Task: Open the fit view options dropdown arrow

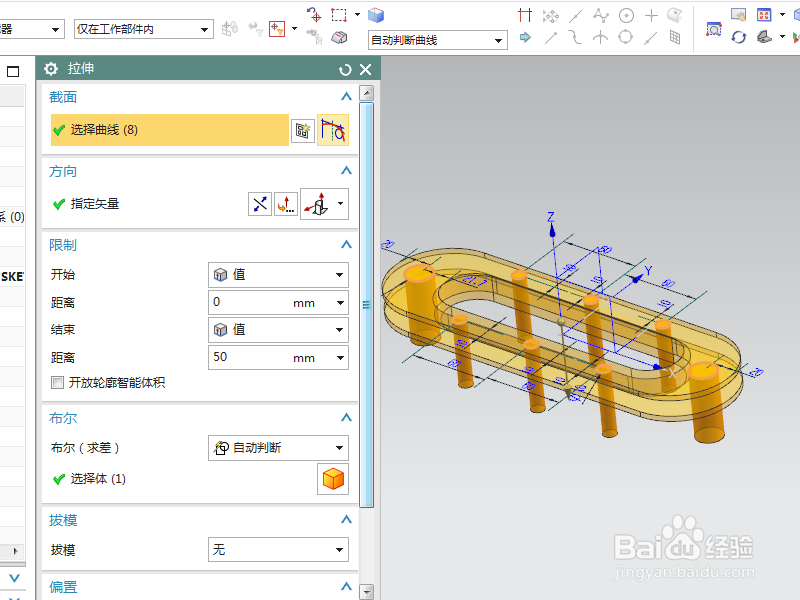Action: point(782,14)
